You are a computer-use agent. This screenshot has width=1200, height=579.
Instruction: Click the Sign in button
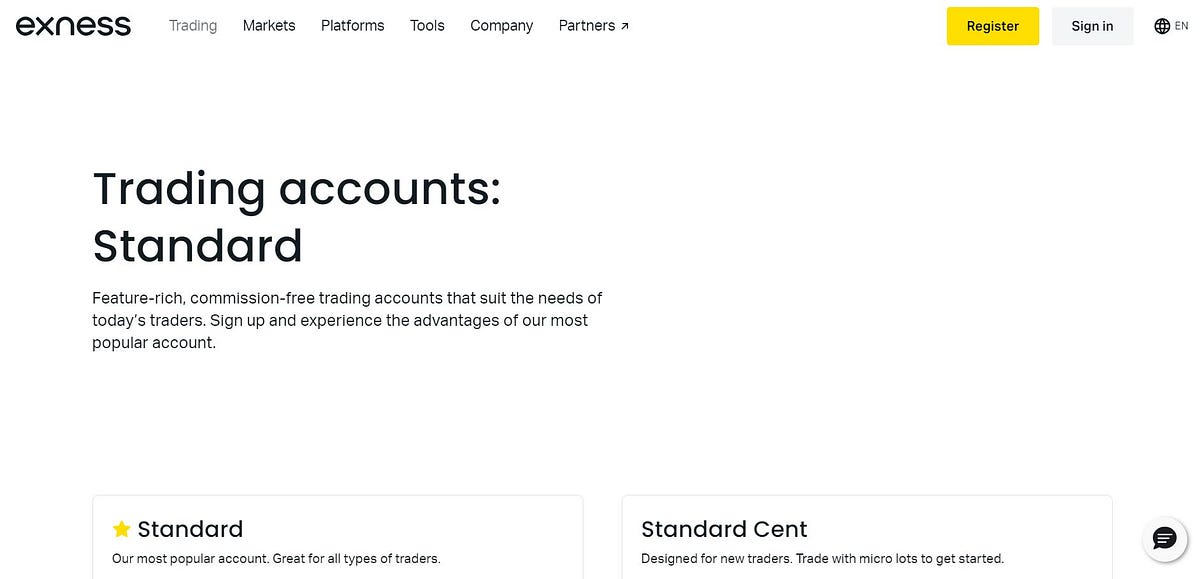[x=1092, y=26]
